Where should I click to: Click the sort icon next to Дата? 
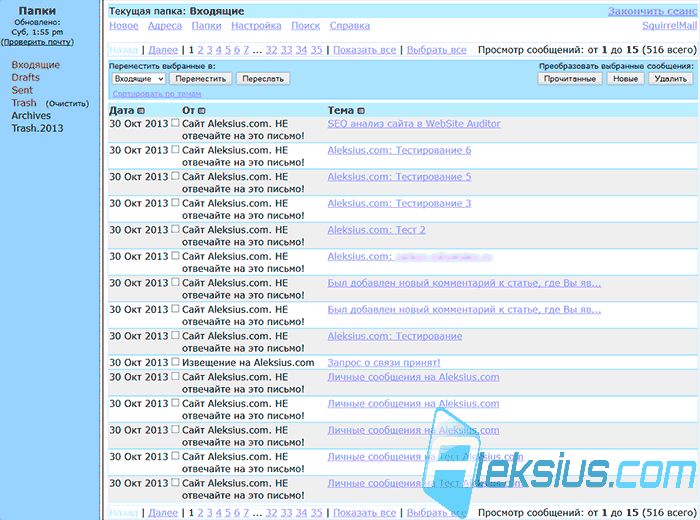pyautogui.click(x=141, y=111)
